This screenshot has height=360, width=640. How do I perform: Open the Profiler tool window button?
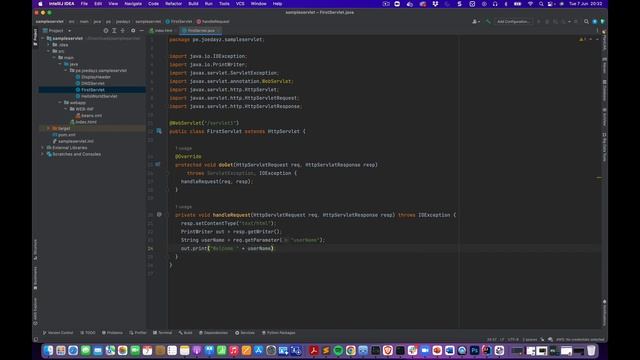138,333
